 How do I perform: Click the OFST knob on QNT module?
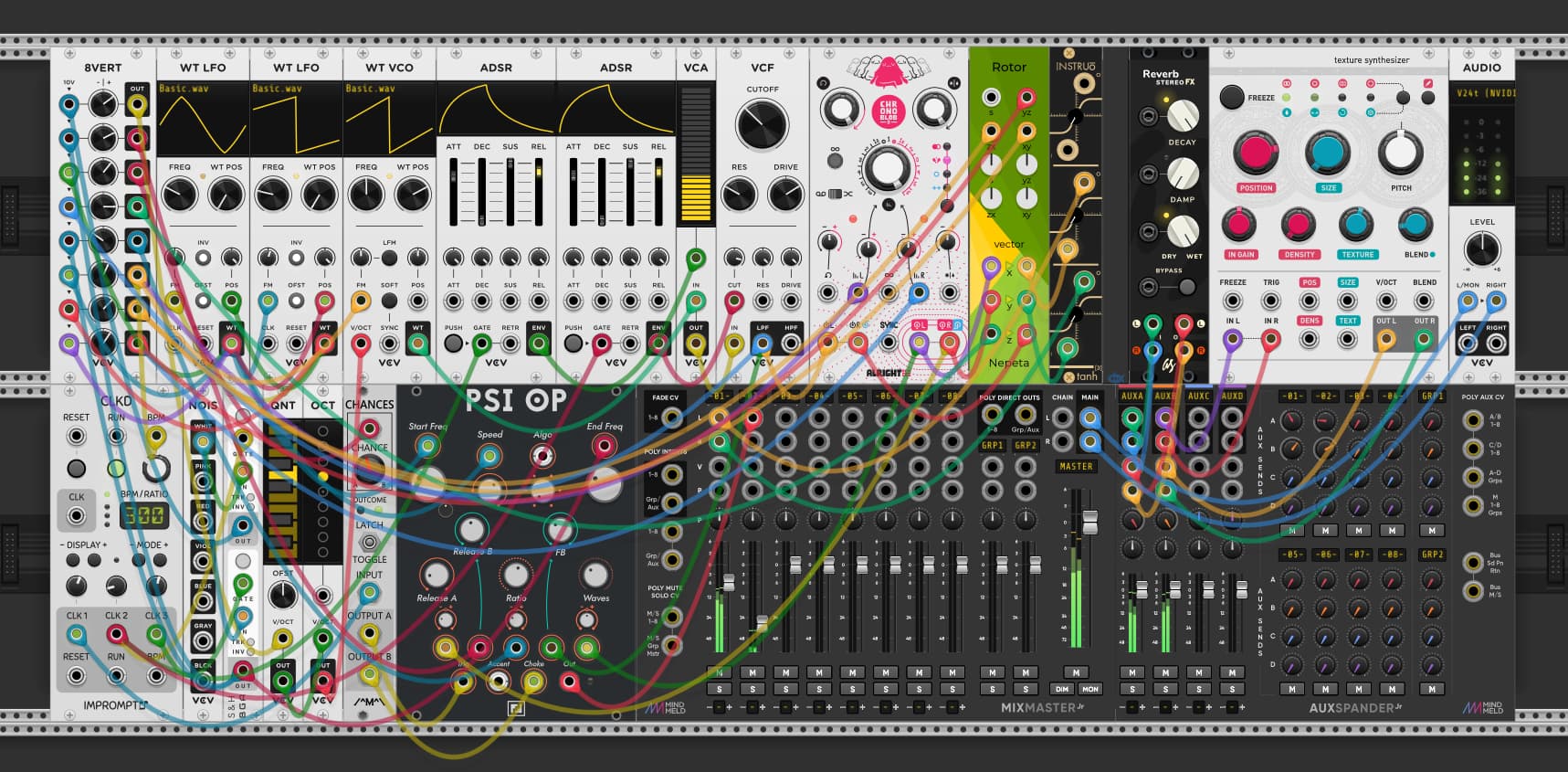pyautogui.click(x=283, y=595)
